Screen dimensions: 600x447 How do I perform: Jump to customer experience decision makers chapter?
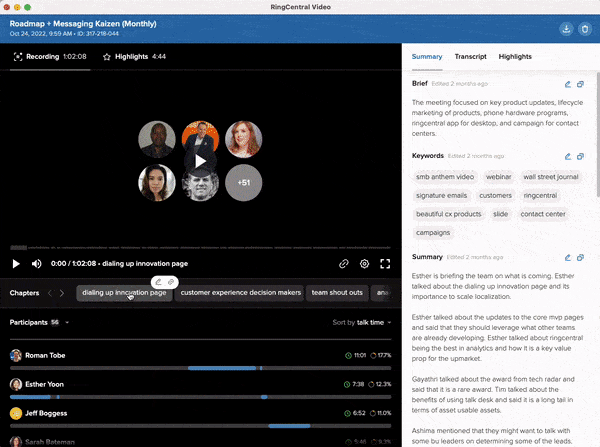coord(240,293)
